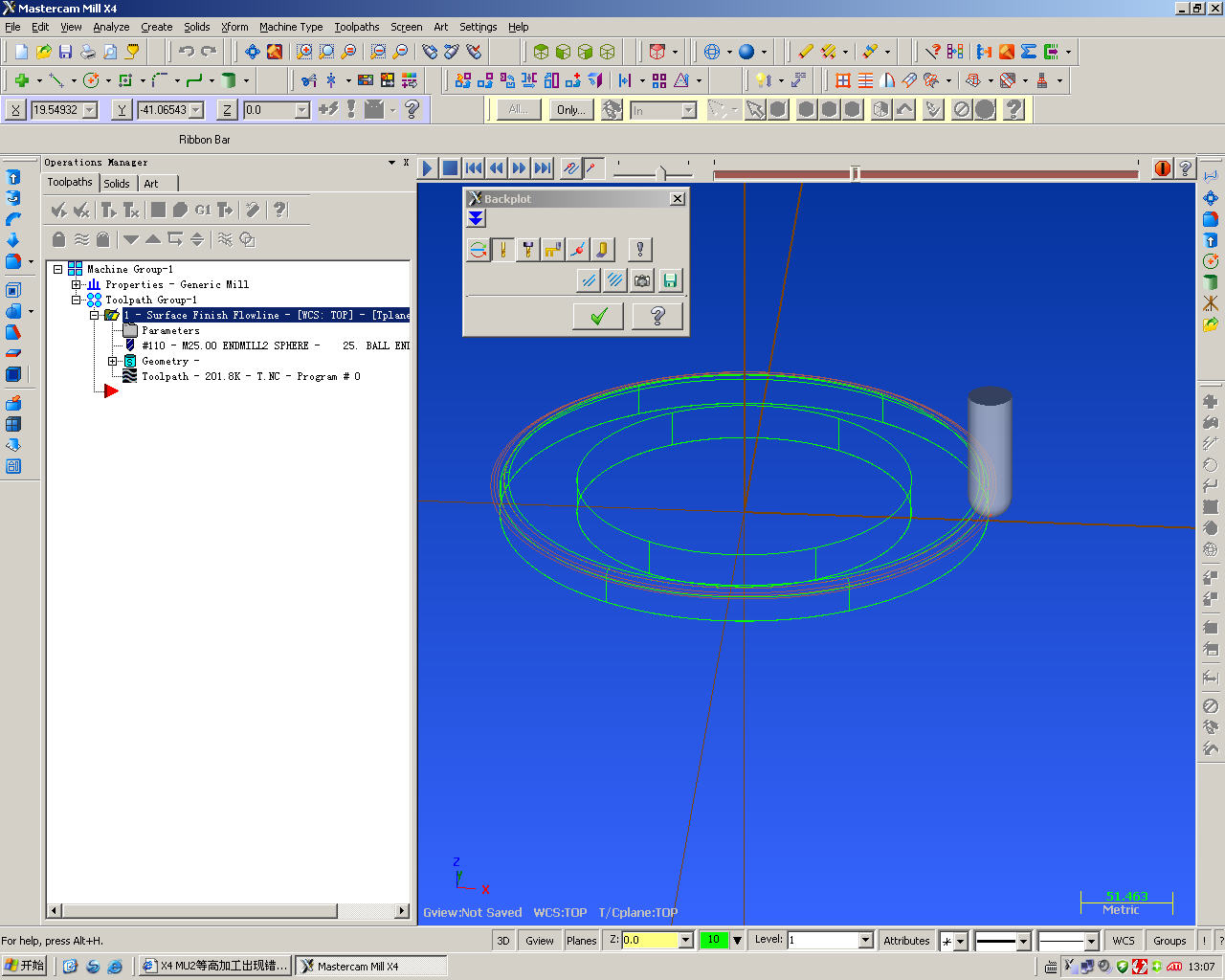Open the WCS button in the status bar
Viewport: 1225px width, 980px height.
click(1124, 940)
